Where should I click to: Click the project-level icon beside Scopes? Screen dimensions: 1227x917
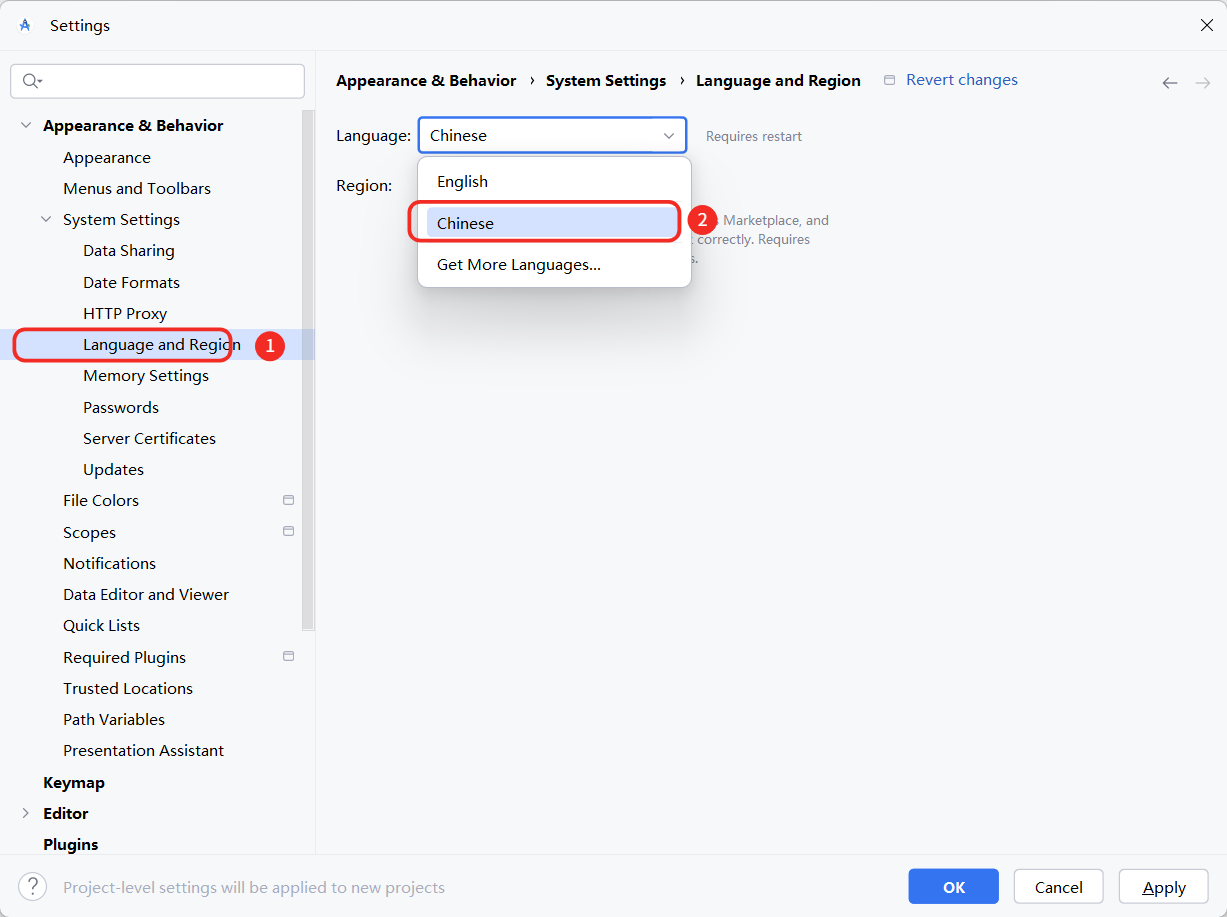click(x=288, y=531)
